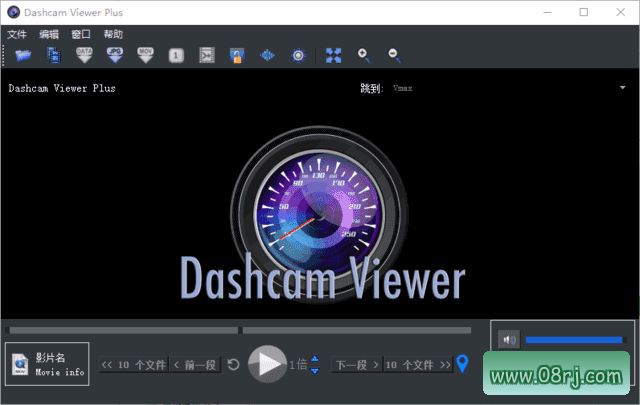Decrease playback speed with down arrow
This screenshot has height=405, width=640.
(314, 371)
